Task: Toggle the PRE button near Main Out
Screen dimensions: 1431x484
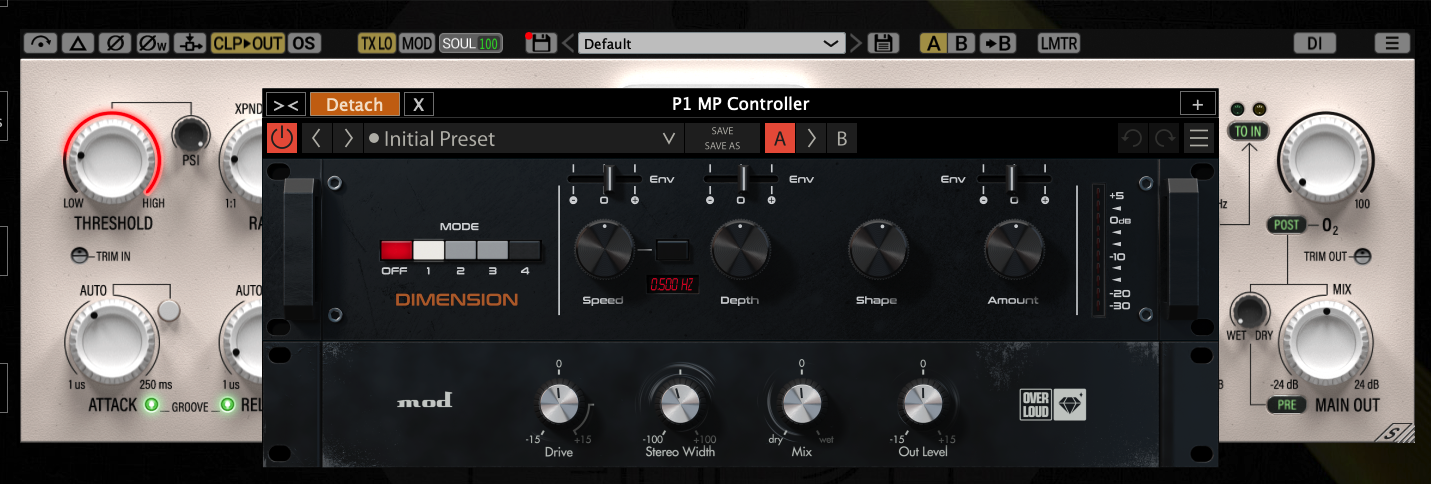Action: coord(1286,405)
